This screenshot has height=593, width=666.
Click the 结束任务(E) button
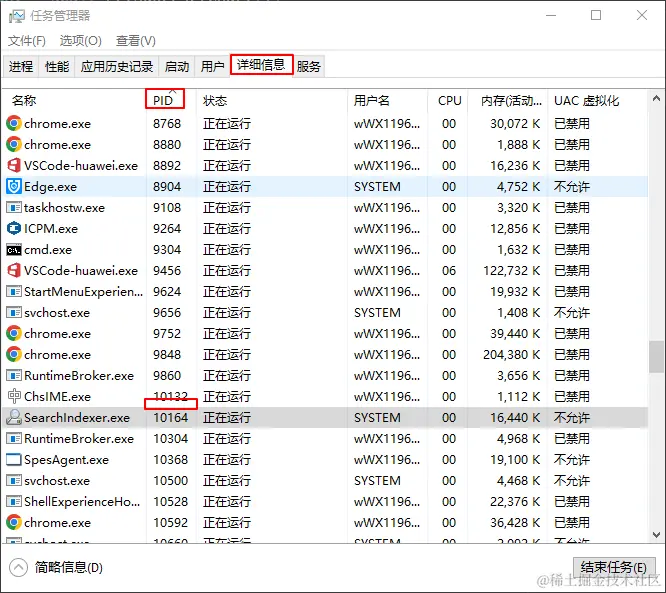614,568
